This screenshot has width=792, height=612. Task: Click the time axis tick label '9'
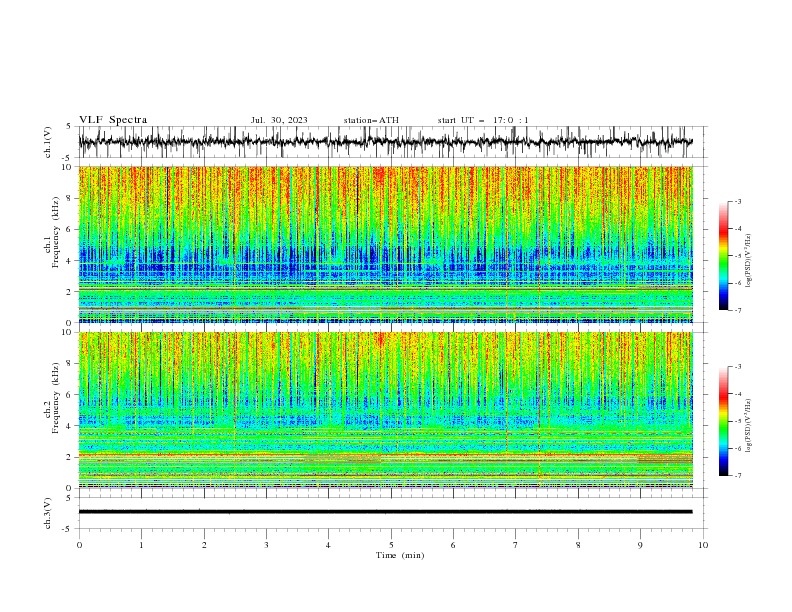coord(640,545)
